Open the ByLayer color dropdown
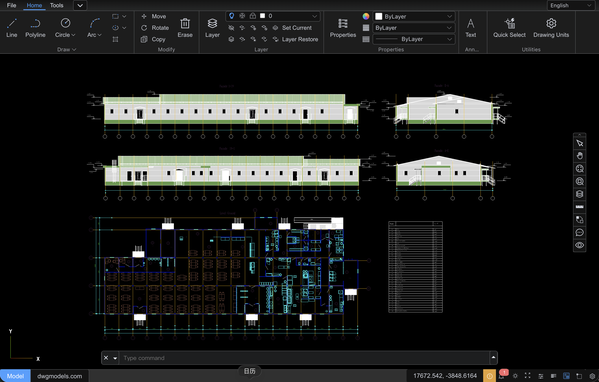Viewport: 599px width, 382px height. [x=449, y=16]
